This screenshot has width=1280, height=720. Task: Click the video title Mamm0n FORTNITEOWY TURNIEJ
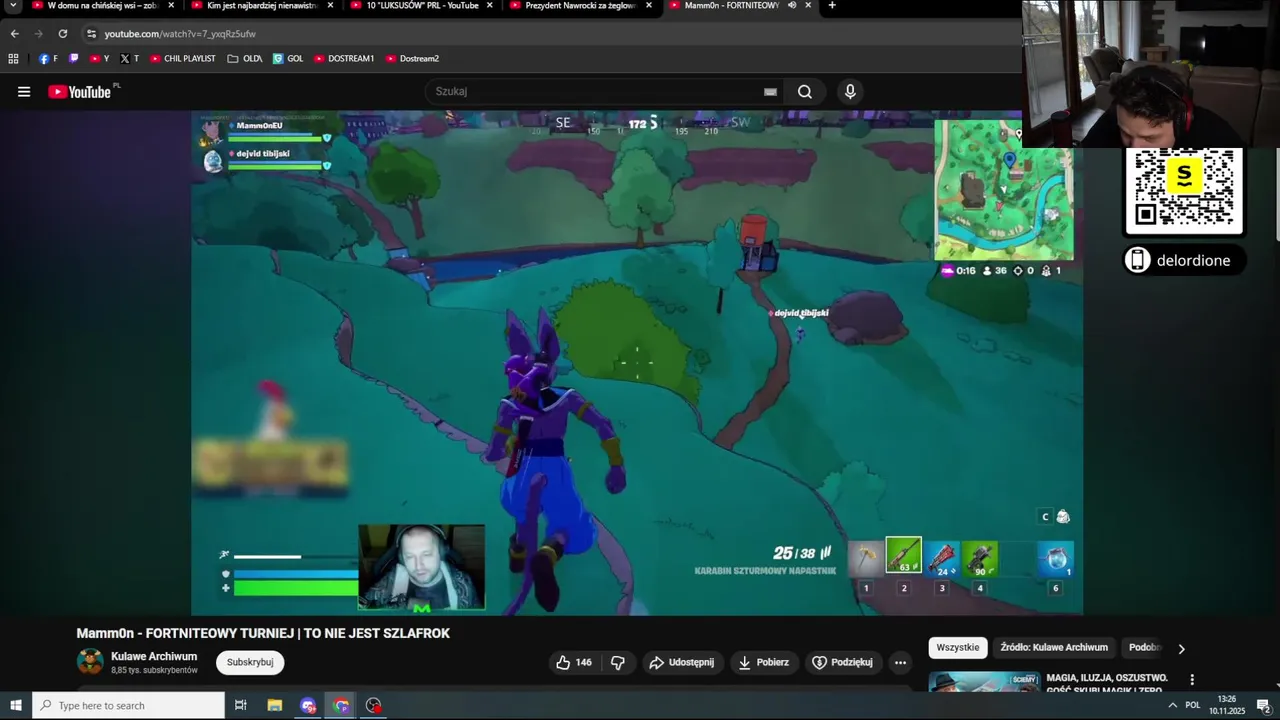coord(263,633)
